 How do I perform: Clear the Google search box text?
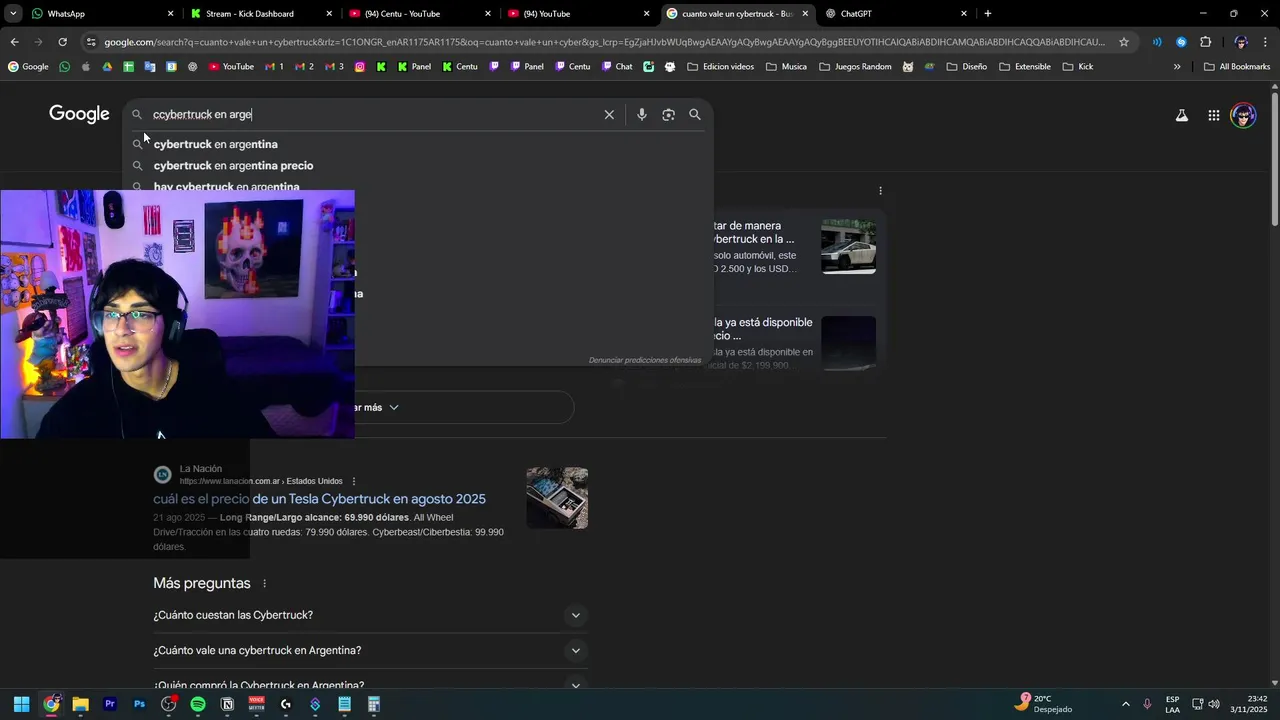click(x=609, y=115)
